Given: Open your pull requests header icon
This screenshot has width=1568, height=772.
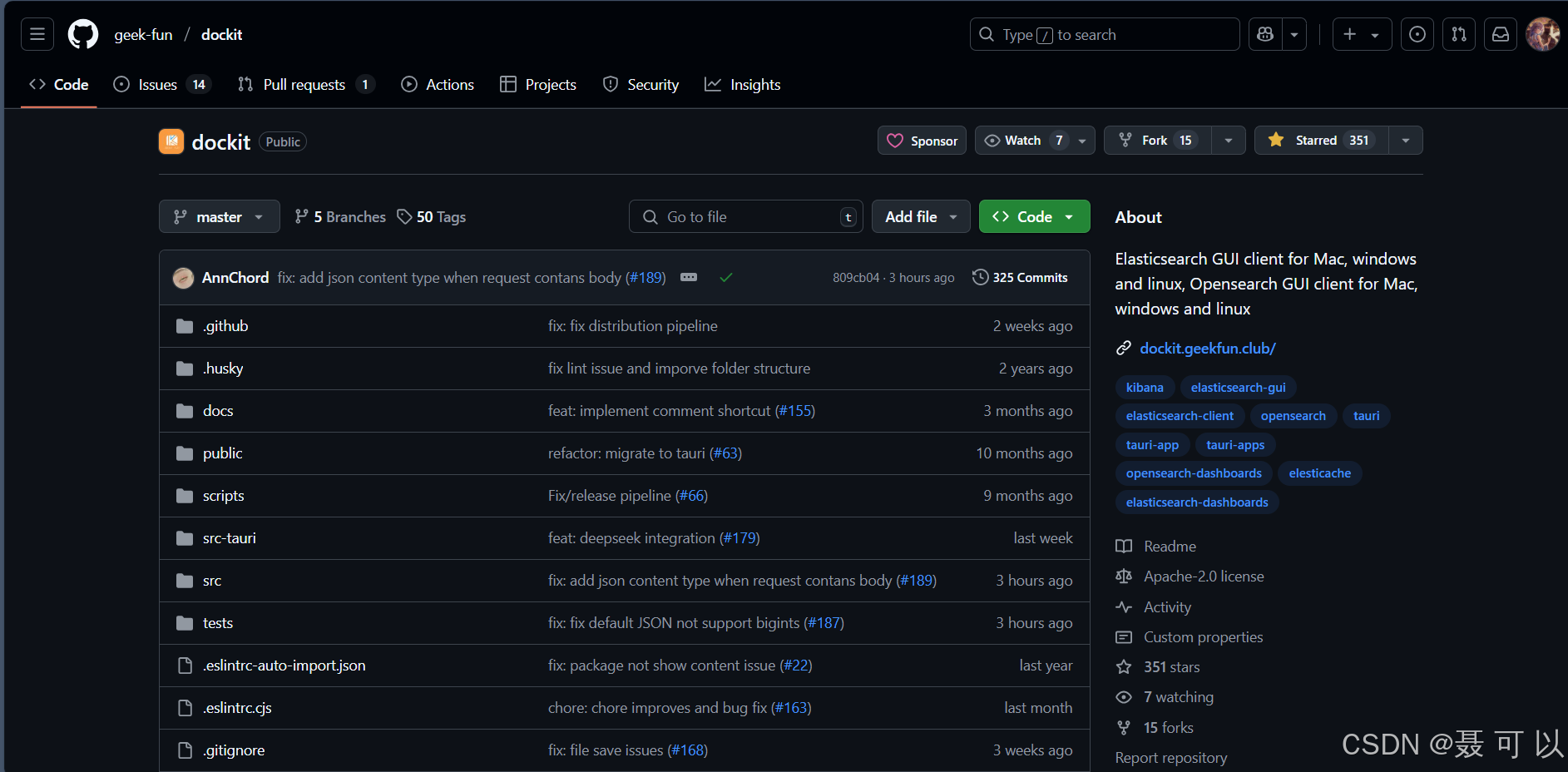Looking at the screenshot, I should pyautogui.click(x=1459, y=34).
